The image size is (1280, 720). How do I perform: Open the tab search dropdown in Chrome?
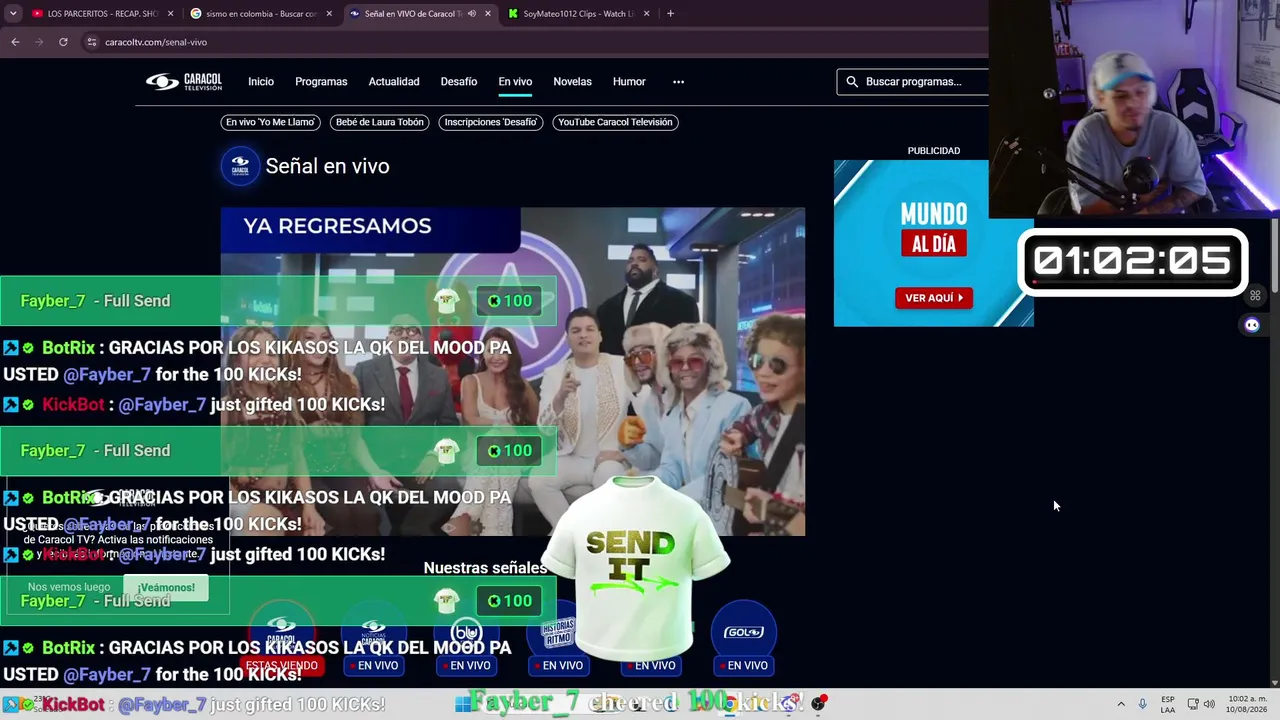(x=13, y=14)
